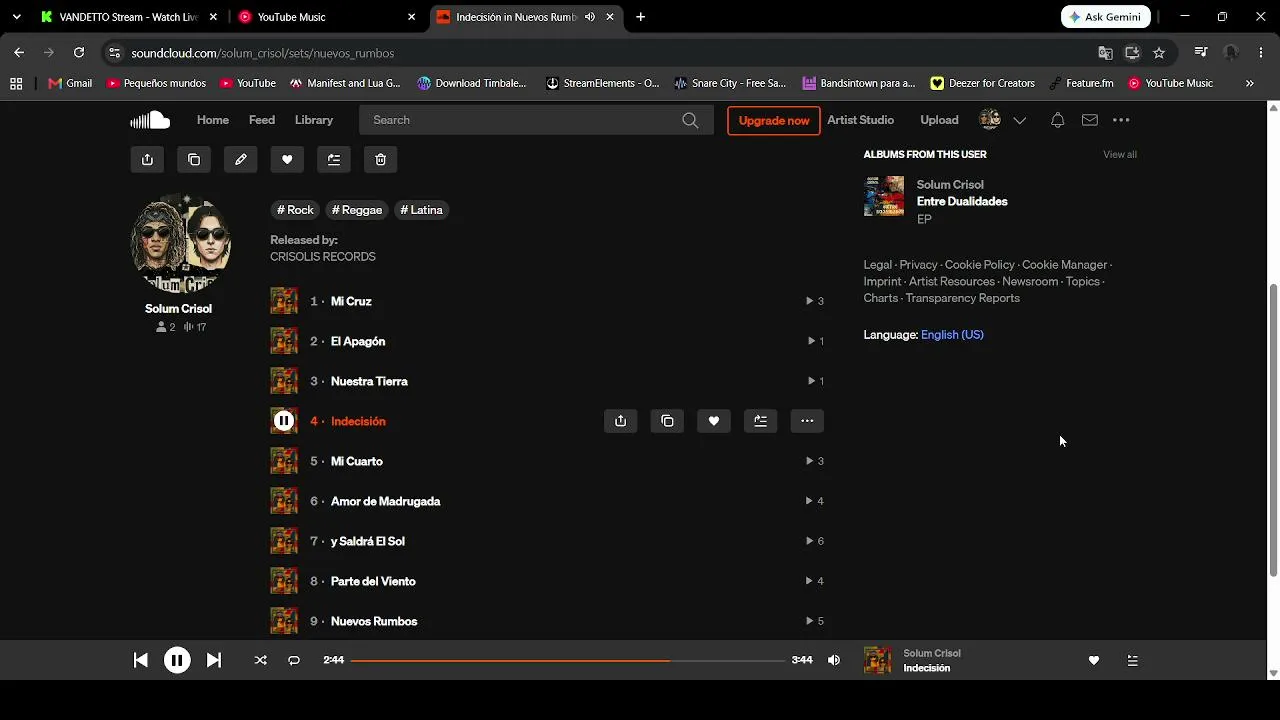
Task: Mute the player volume
Action: [834, 660]
